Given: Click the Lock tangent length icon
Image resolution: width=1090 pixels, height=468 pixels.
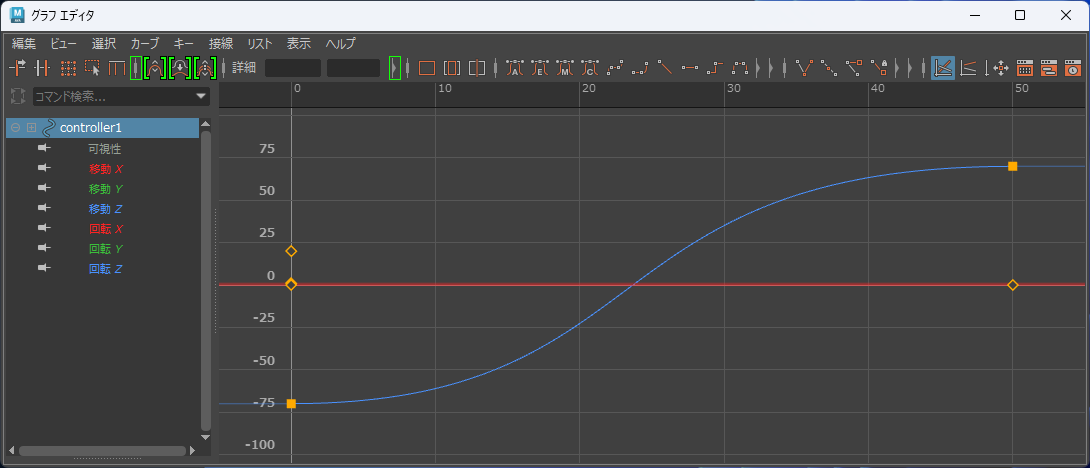Looking at the screenshot, I should pos(879,68).
